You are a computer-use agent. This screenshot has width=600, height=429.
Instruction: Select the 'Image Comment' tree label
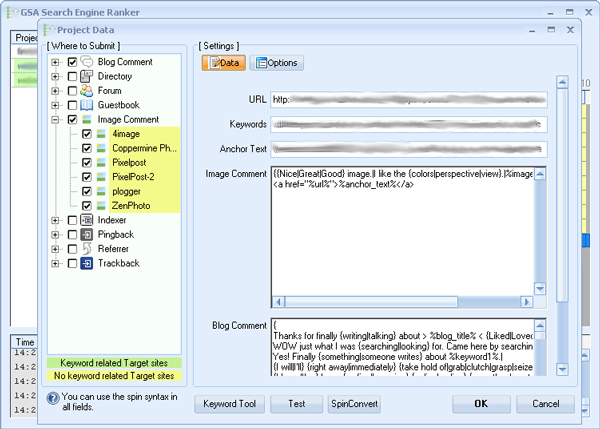128,119
